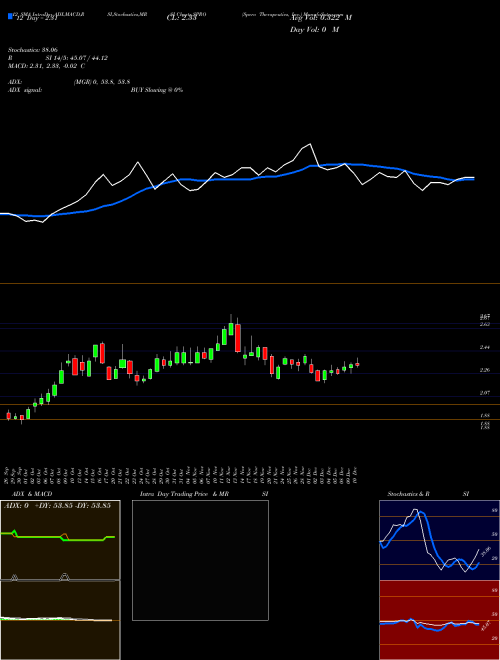Select the CL: 2.33 closing price text
500x660 pixels.
181,19
